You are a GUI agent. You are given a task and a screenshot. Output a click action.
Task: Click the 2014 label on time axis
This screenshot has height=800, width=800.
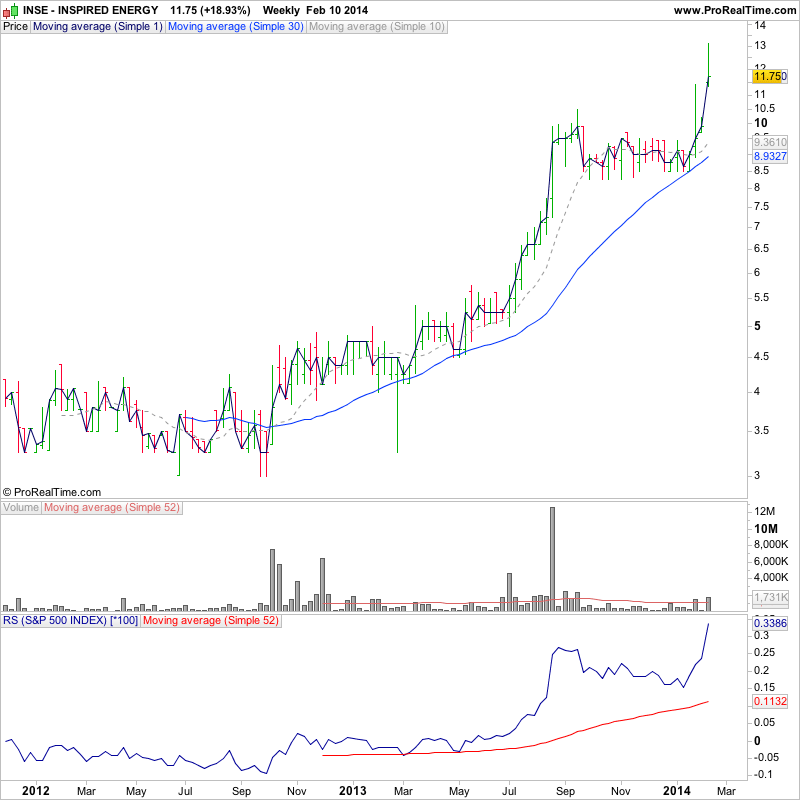coord(677,791)
